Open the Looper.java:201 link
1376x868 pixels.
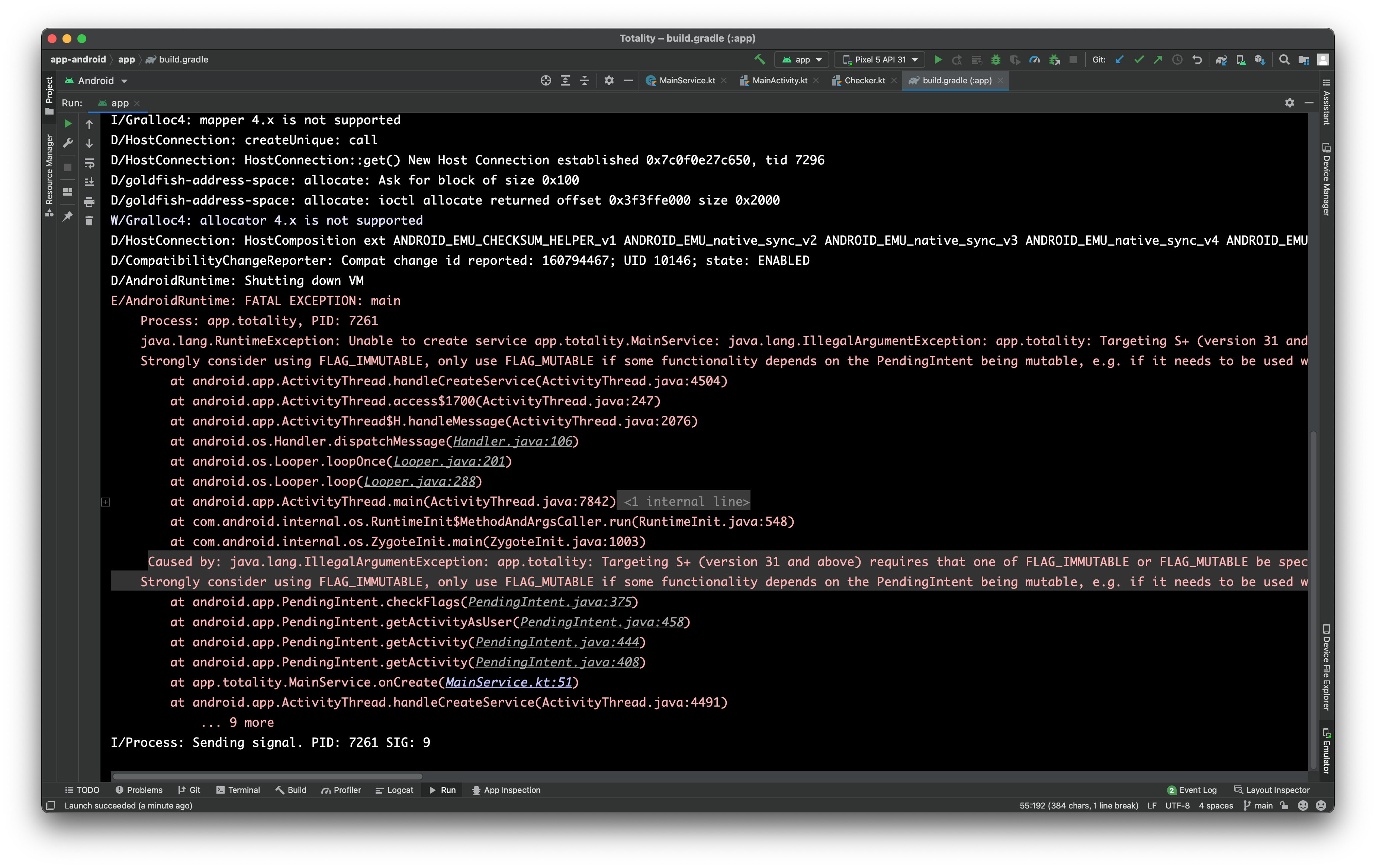(x=449, y=461)
